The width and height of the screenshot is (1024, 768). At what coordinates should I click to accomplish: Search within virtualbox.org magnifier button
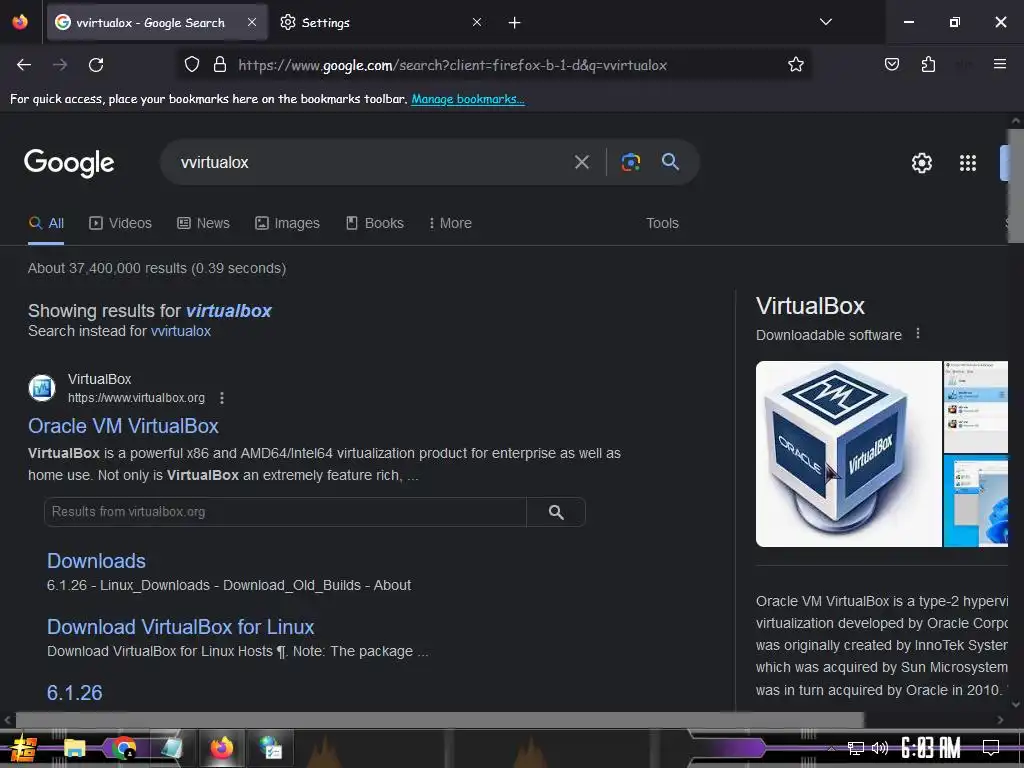[556, 512]
